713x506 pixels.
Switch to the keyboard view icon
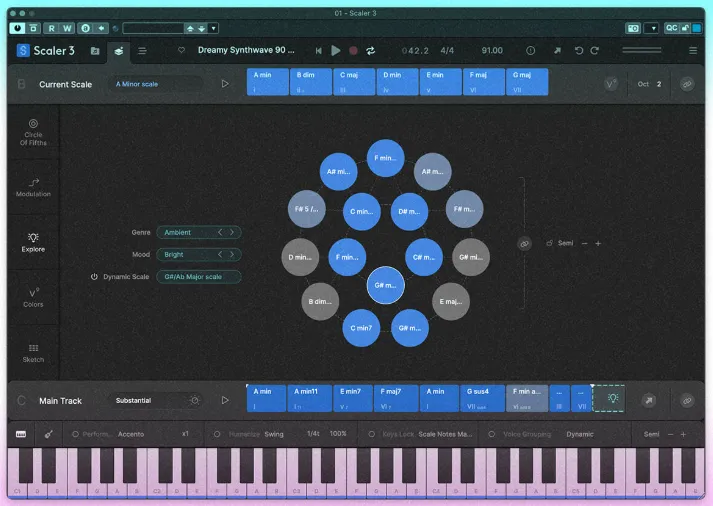coord(21,434)
